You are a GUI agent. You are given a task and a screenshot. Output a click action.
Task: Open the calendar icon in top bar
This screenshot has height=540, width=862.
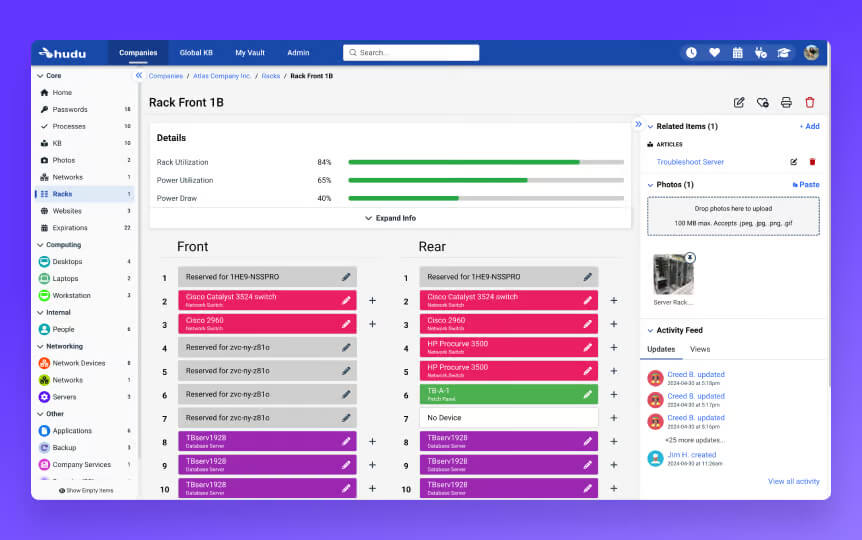[737, 53]
